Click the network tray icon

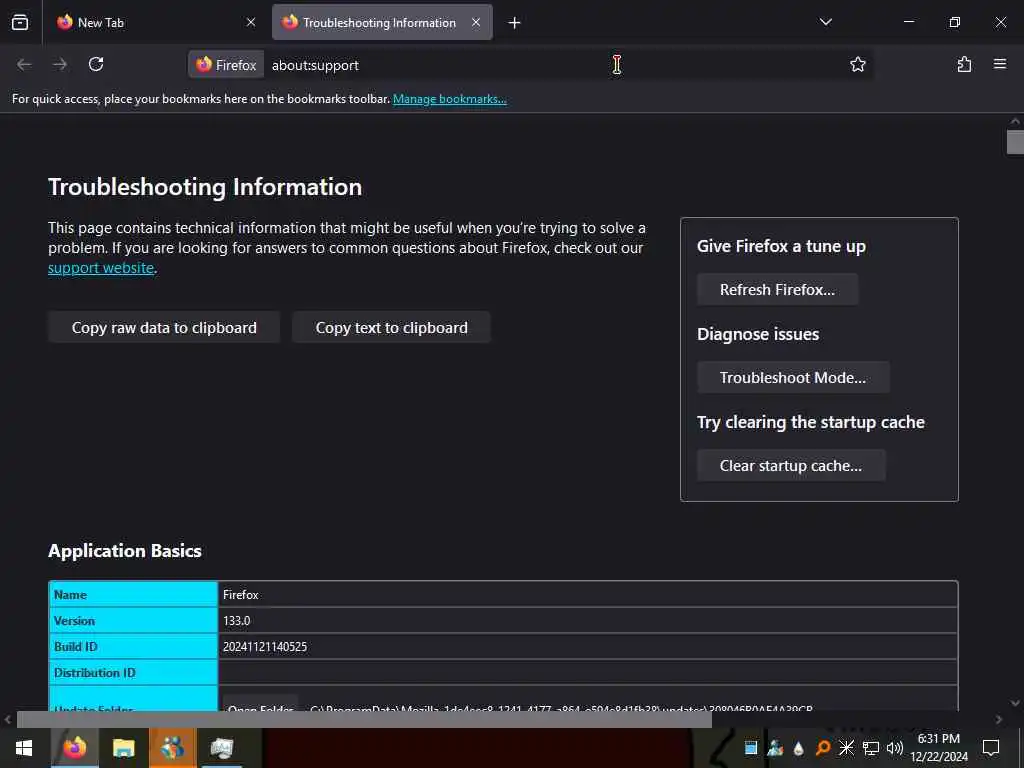(x=871, y=748)
